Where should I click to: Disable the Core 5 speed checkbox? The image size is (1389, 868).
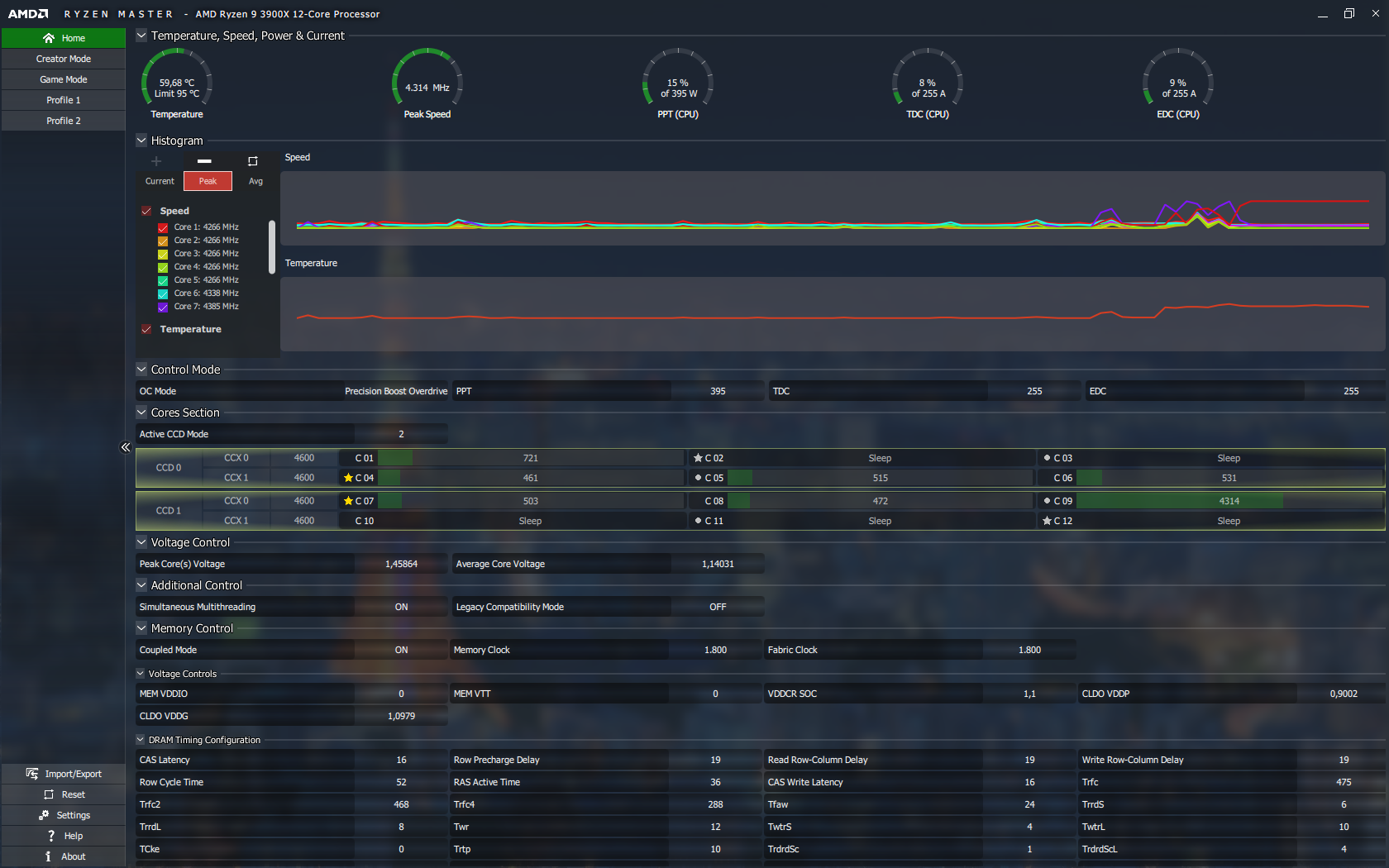163,280
